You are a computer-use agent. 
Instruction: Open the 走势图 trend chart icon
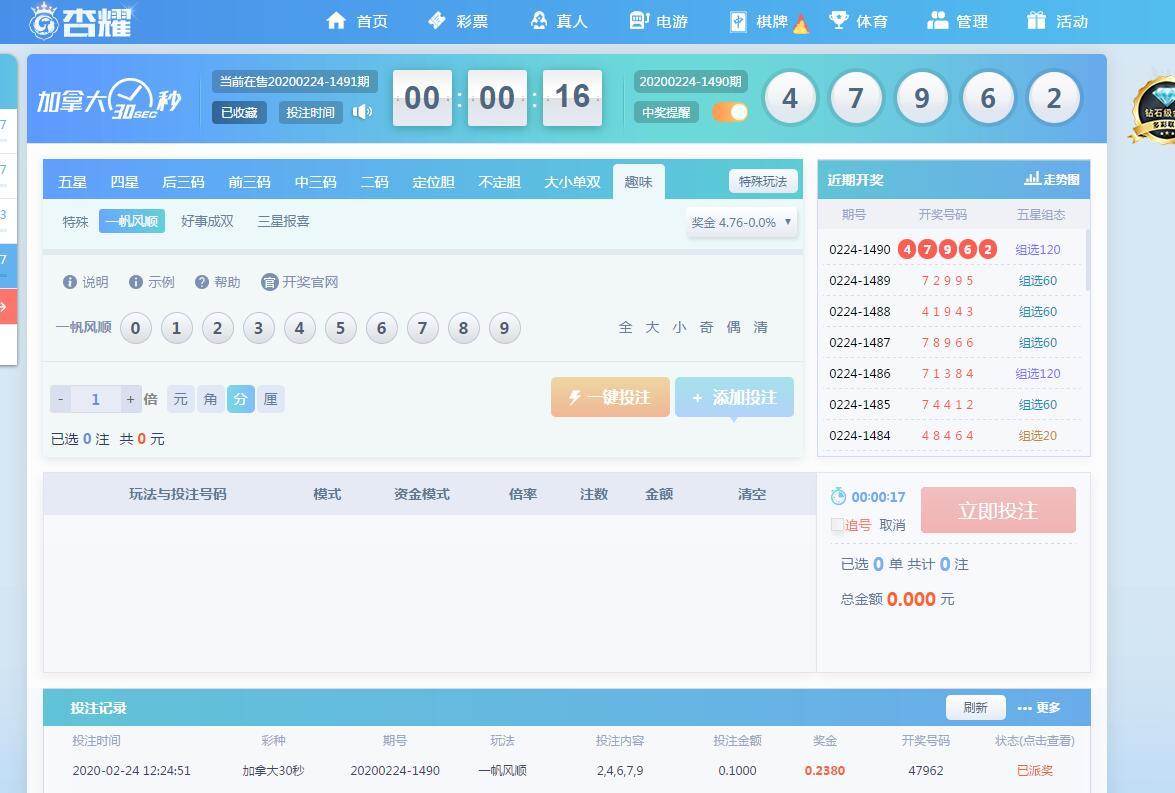click(x=1032, y=178)
